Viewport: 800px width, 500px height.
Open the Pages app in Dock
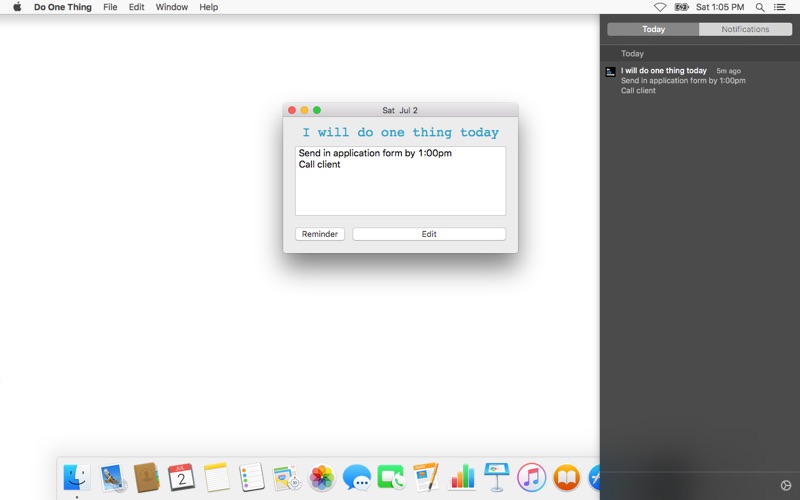[427, 478]
